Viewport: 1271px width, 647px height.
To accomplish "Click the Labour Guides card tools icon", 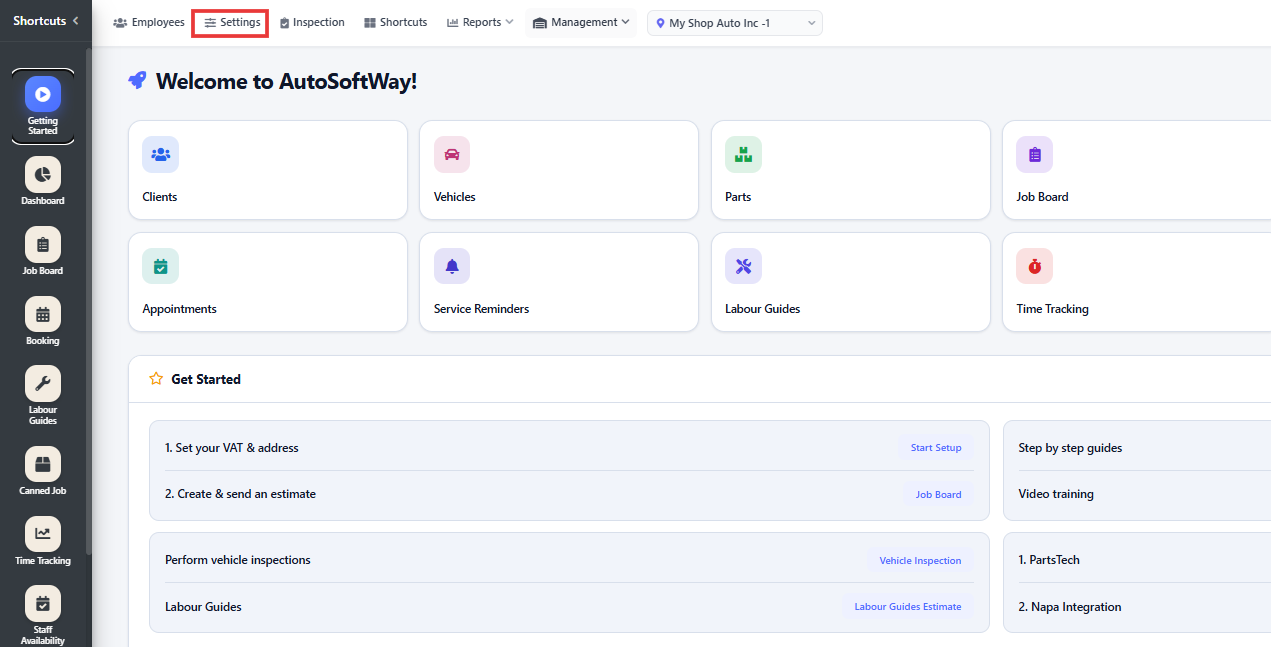I will coord(743,266).
